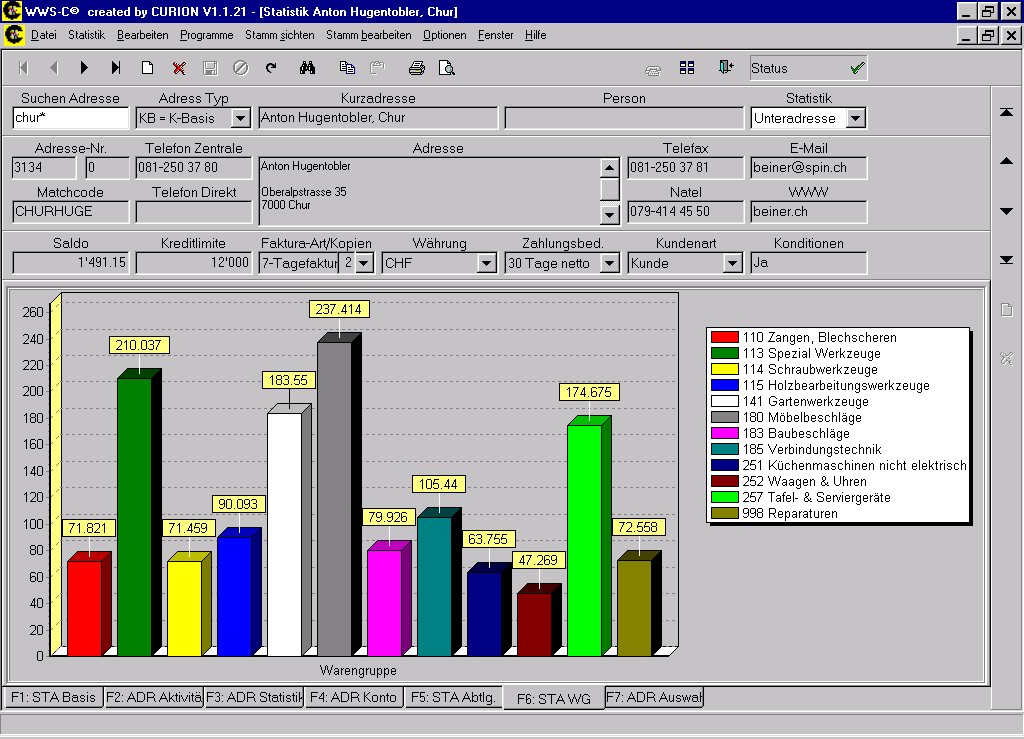
Task: Click the Kurzadresse field
Action: tap(378, 118)
